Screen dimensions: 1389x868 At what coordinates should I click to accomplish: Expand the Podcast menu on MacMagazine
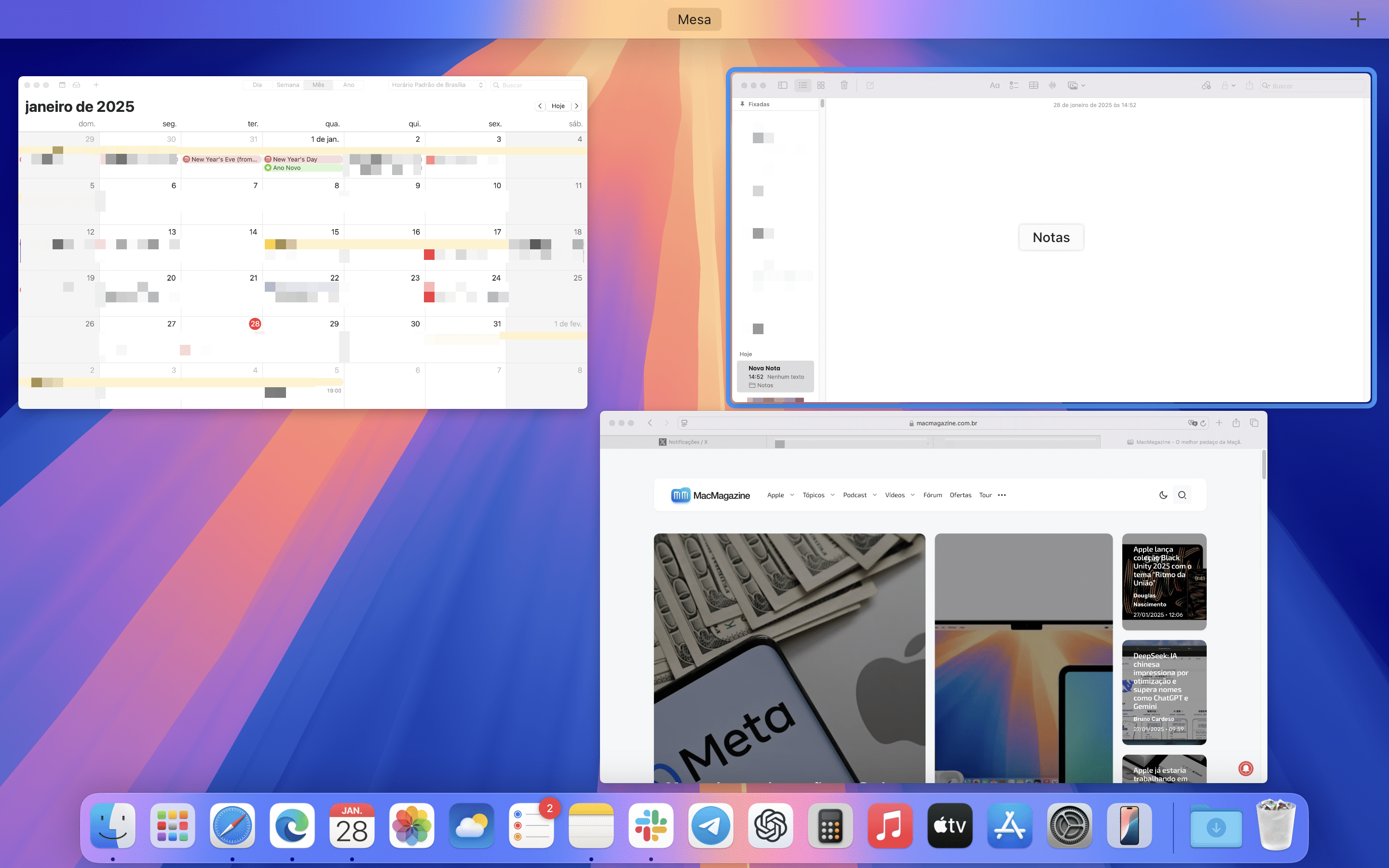click(x=860, y=495)
